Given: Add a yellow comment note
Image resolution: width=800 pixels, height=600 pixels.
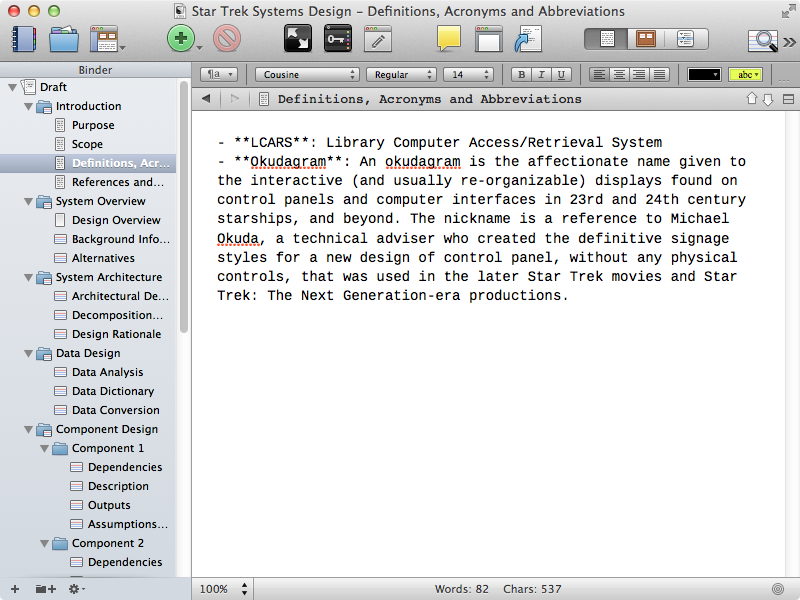Looking at the screenshot, I should coord(448,39).
